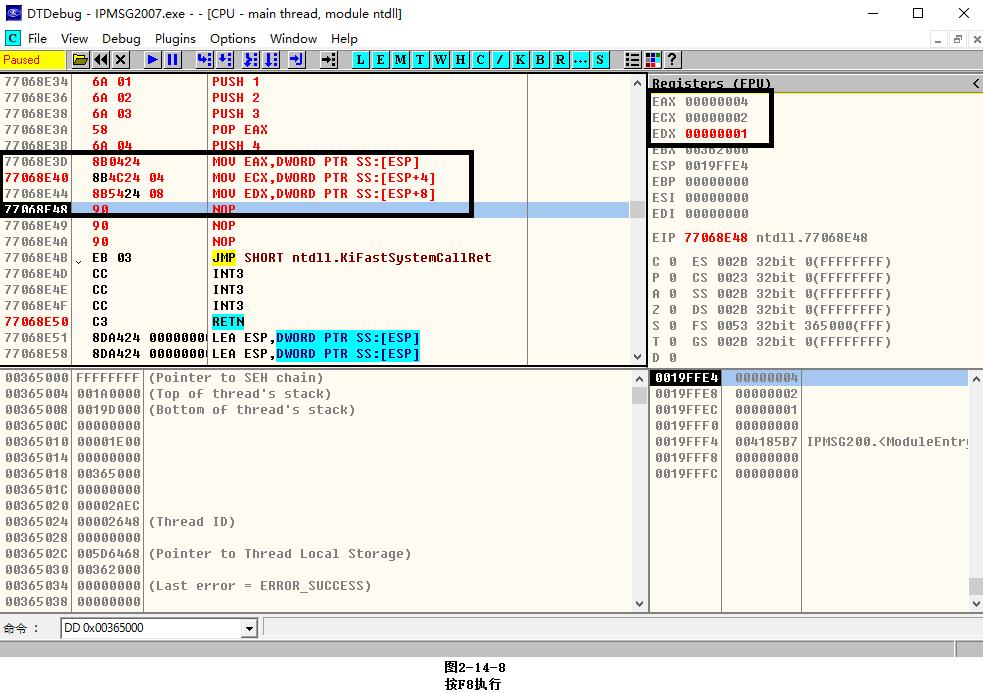Open the View menu

click(x=74, y=38)
